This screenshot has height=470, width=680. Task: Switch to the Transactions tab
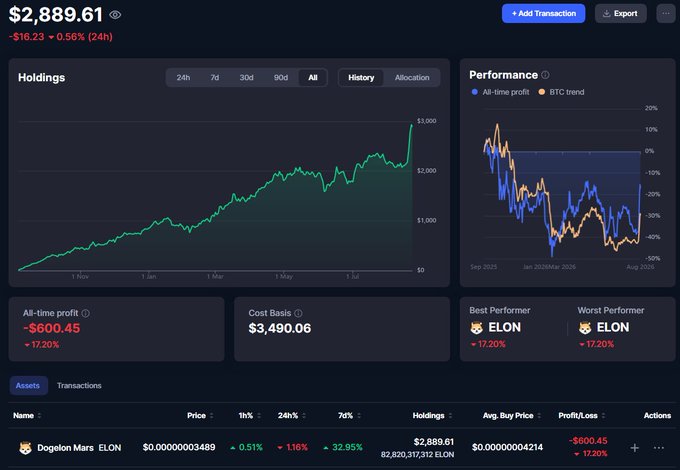pos(79,385)
